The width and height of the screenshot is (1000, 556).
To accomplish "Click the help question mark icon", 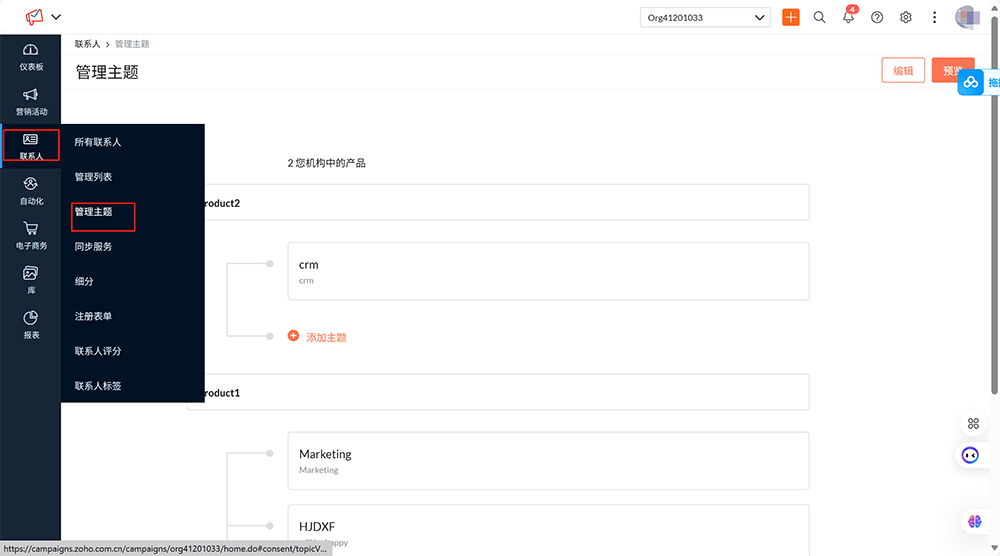I will tap(877, 18).
